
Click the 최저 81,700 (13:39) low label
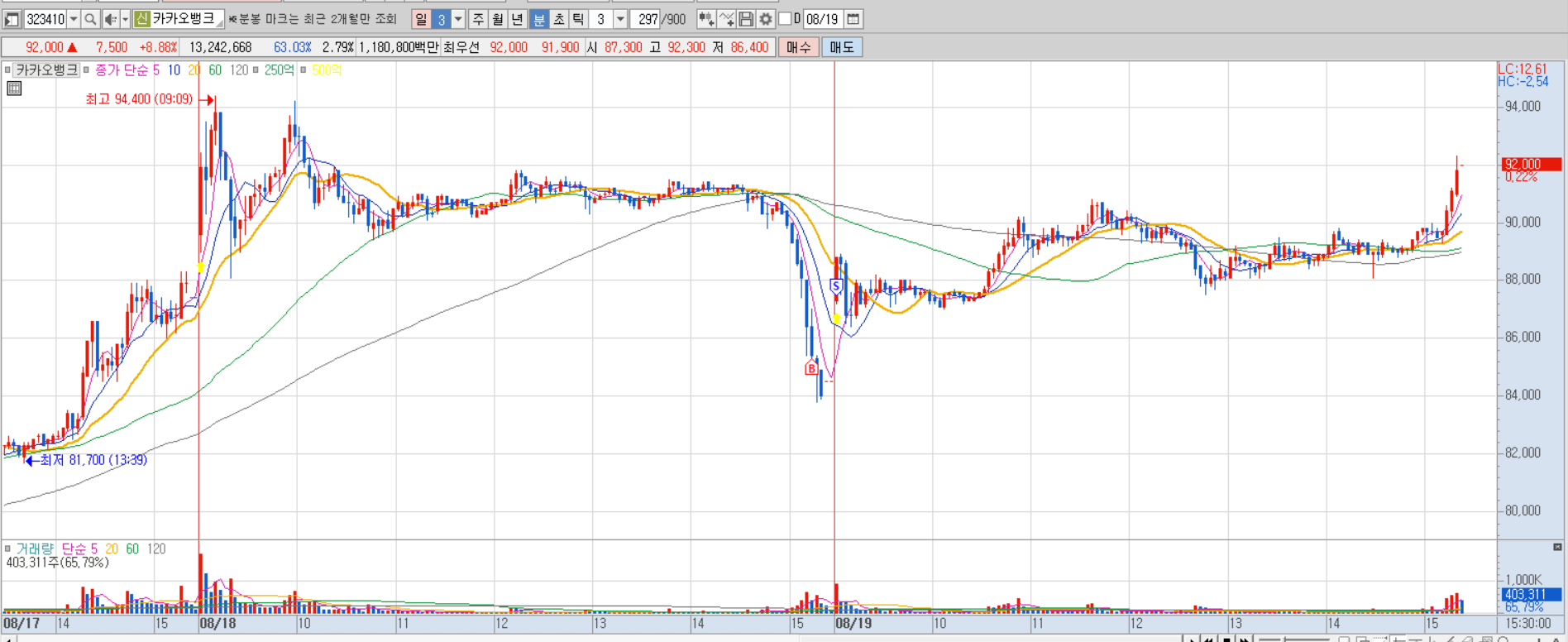pos(93,460)
